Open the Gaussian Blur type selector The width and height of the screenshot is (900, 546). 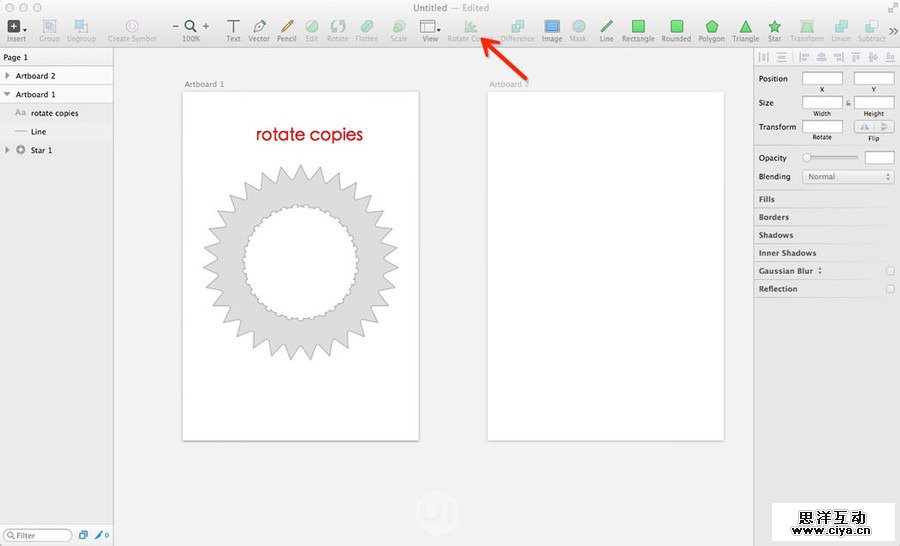click(x=820, y=270)
